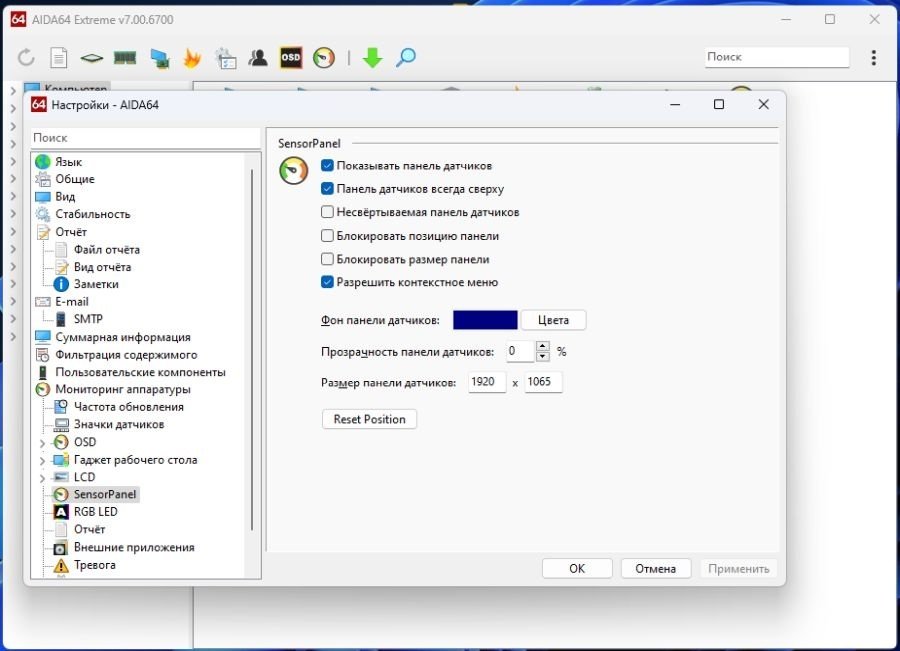Select RGB LED settings item
The image size is (900, 651).
pos(95,512)
